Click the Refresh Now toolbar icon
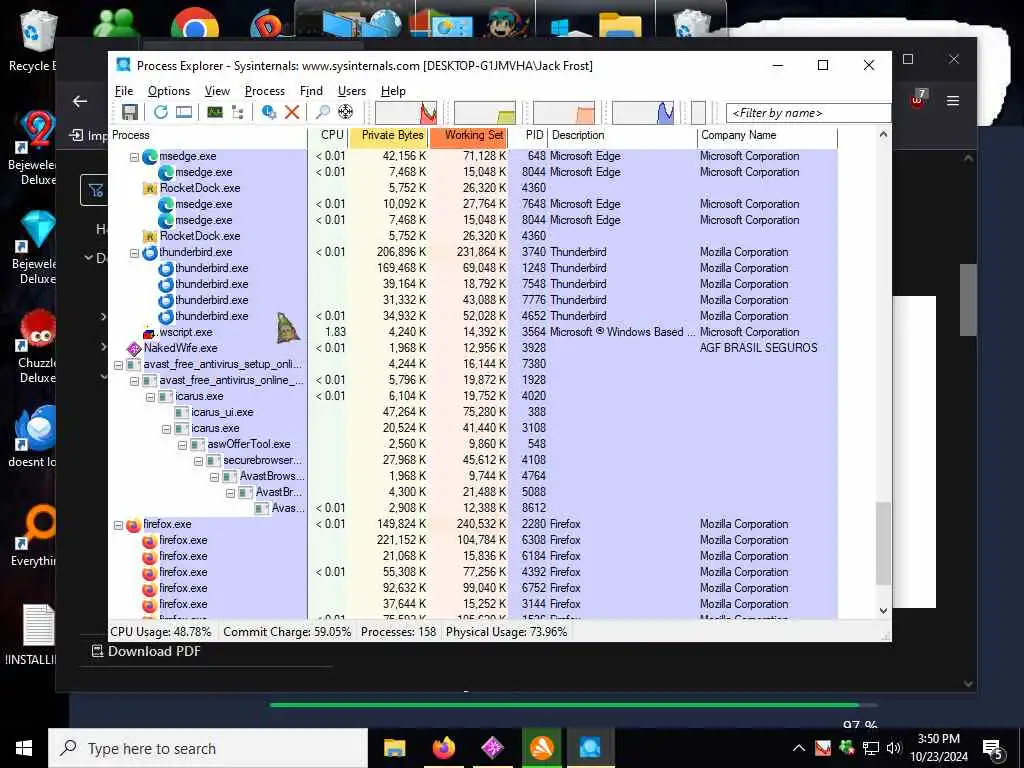 click(x=161, y=112)
